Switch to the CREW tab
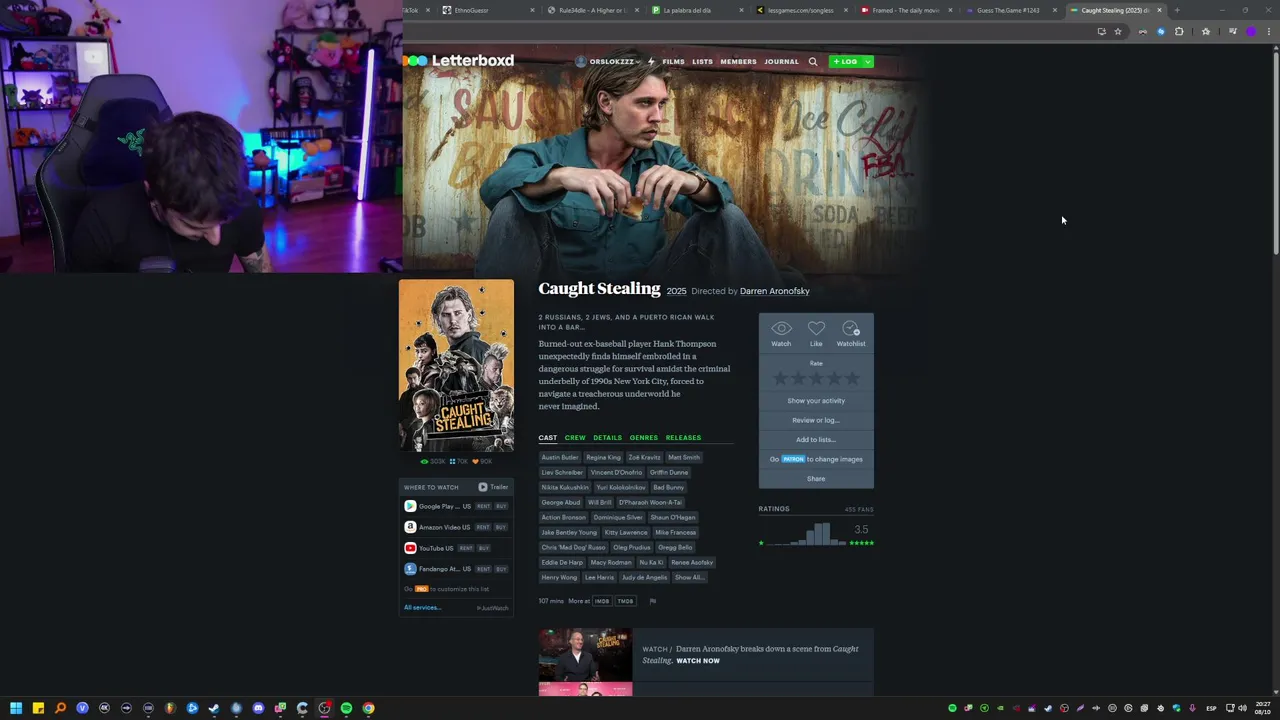 (575, 437)
